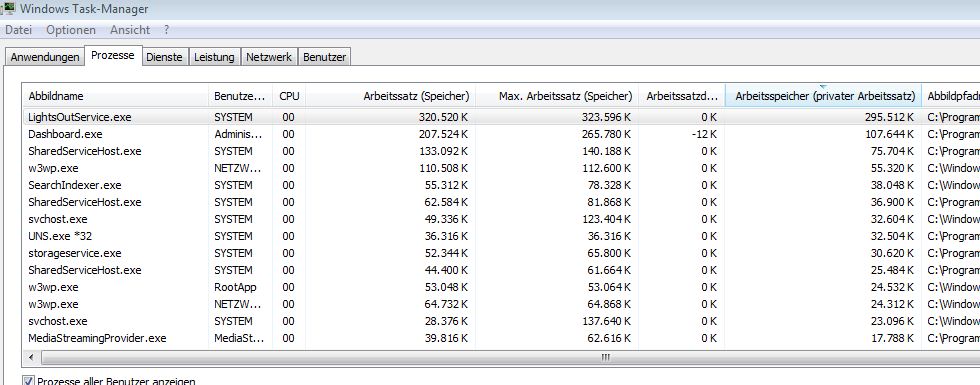Open the Ansicht menu

click(130, 30)
